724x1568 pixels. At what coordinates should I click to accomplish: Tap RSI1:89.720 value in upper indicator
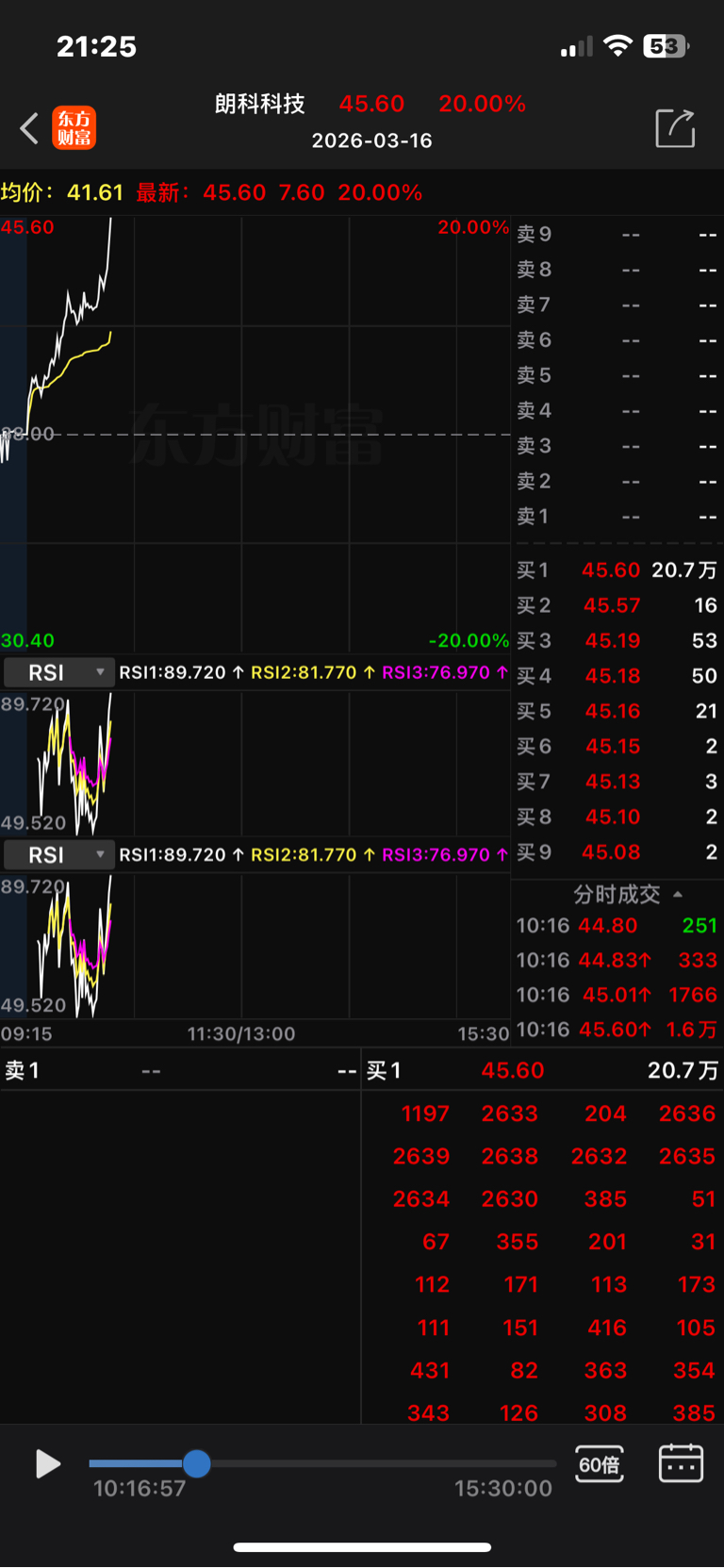[x=173, y=672]
